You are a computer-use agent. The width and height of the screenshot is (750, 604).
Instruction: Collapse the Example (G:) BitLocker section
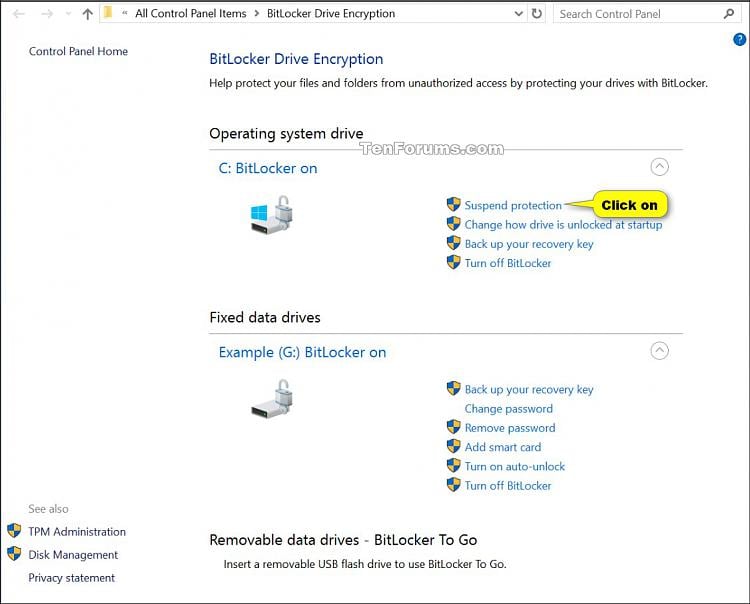click(659, 351)
